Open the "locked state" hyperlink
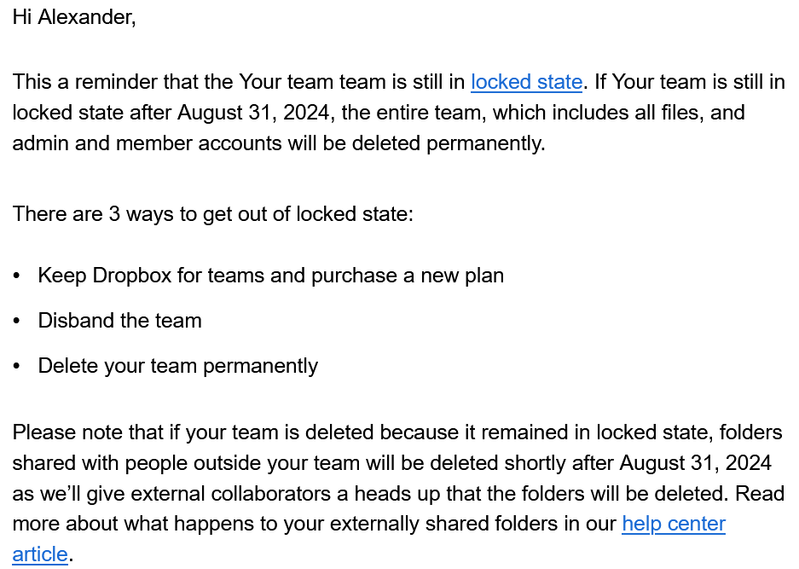This screenshot has width=799, height=569. pyautogui.click(x=526, y=82)
